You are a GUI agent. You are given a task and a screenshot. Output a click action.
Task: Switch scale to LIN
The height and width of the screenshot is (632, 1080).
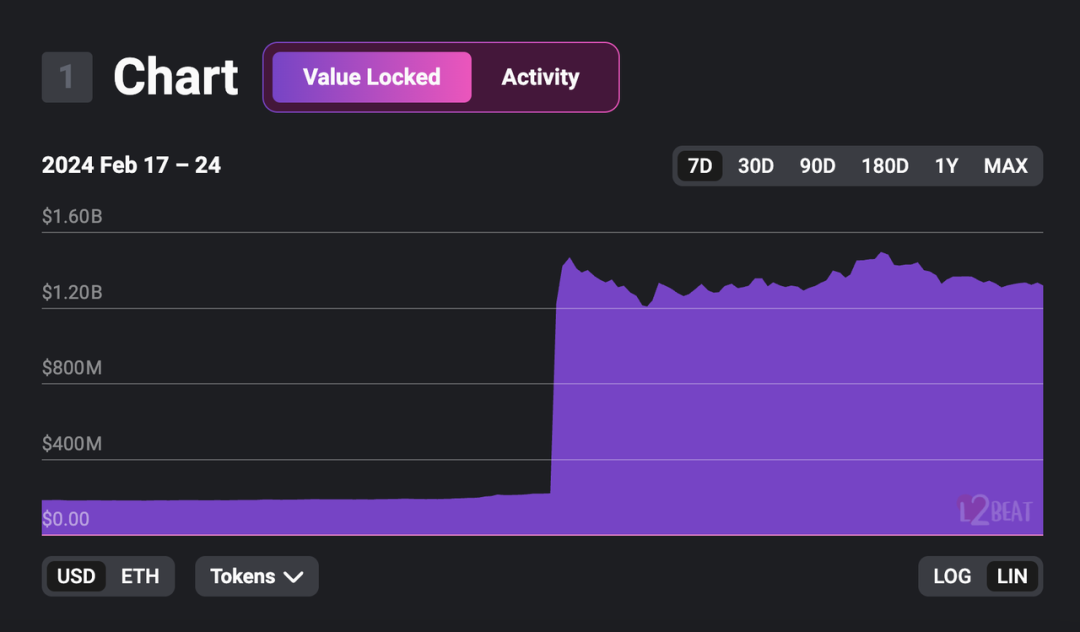(x=1012, y=576)
